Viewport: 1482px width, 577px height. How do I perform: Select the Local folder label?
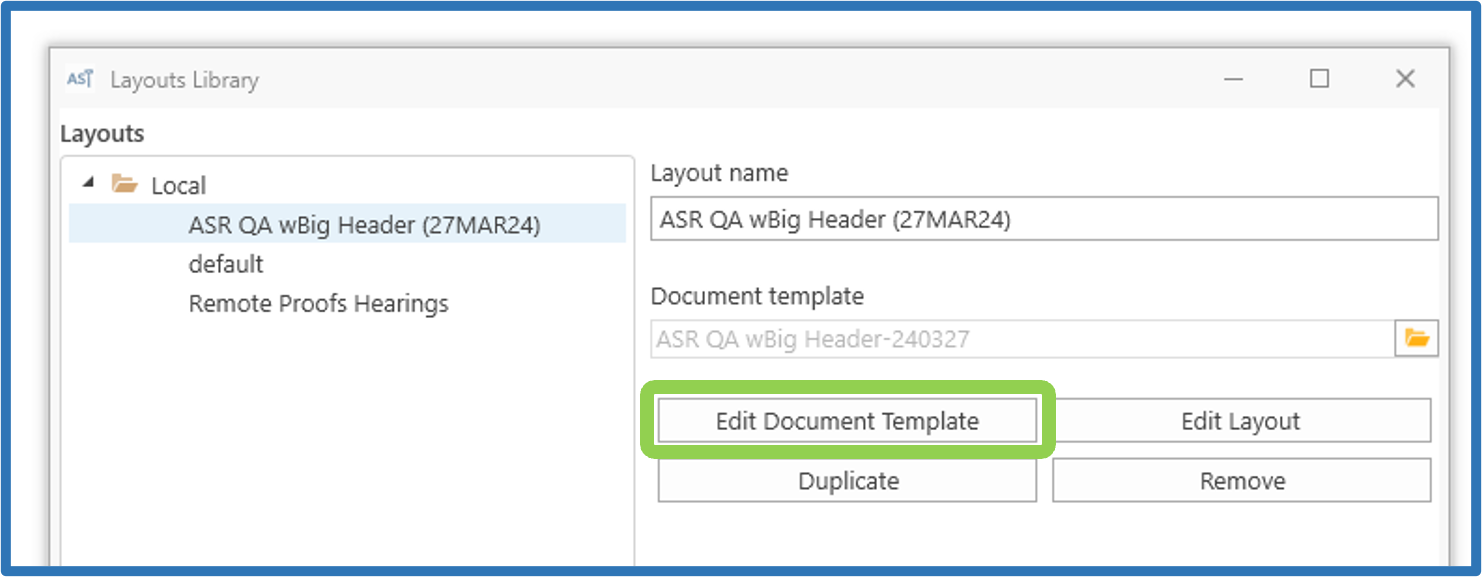(x=178, y=186)
